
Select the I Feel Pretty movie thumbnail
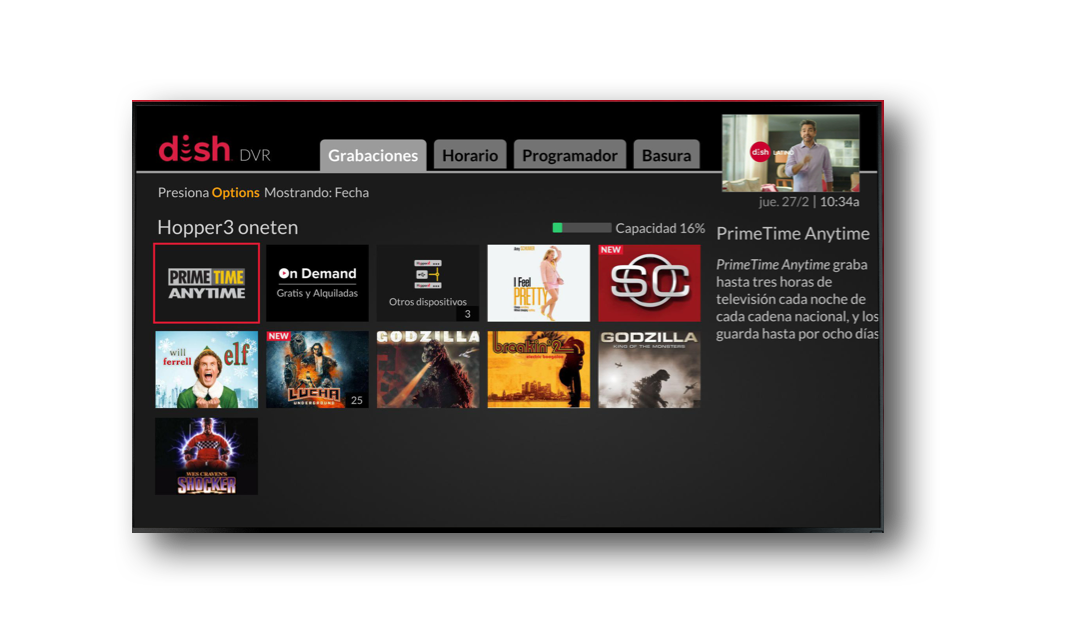coord(538,283)
